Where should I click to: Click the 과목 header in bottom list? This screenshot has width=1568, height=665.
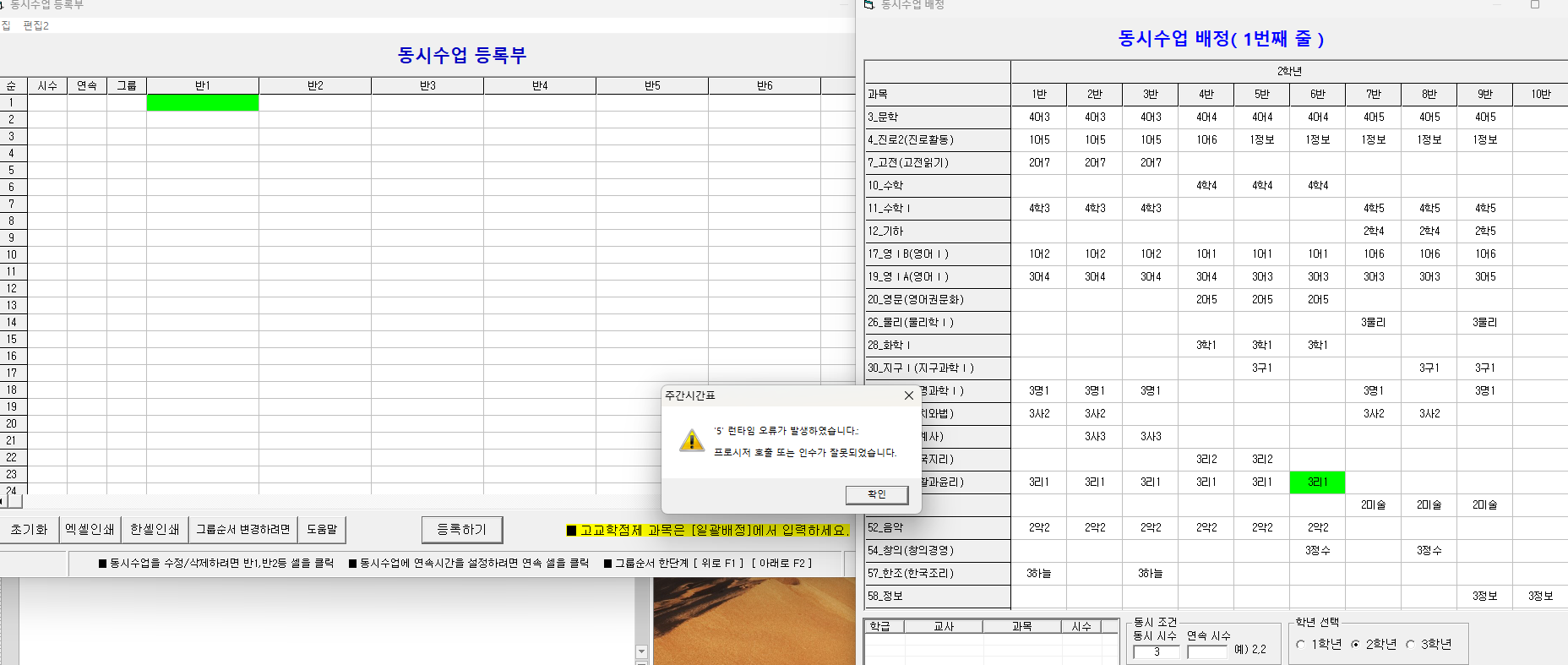tap(1022, 626)
